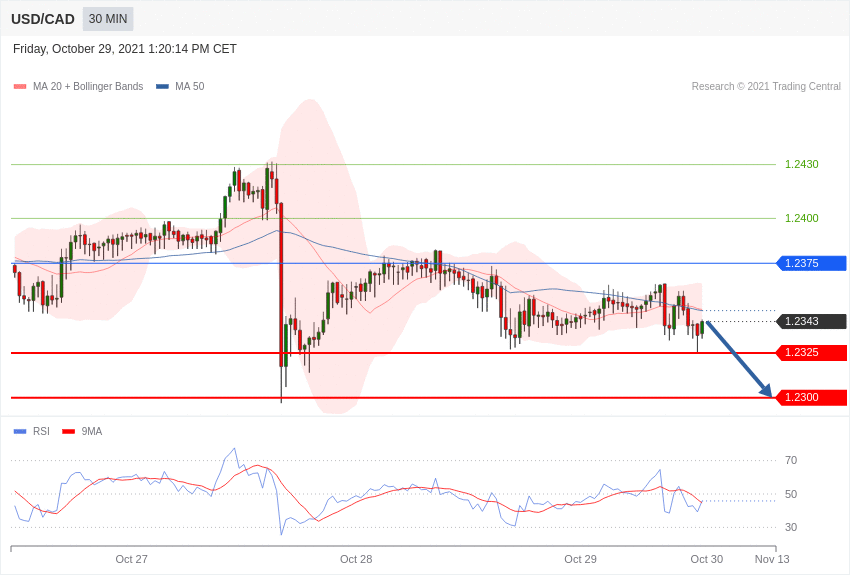This screenshot has width=850, height=576.
Task: Click the pink MA 20 + Bollinger Bands swatch
Action: coord(20,87)
